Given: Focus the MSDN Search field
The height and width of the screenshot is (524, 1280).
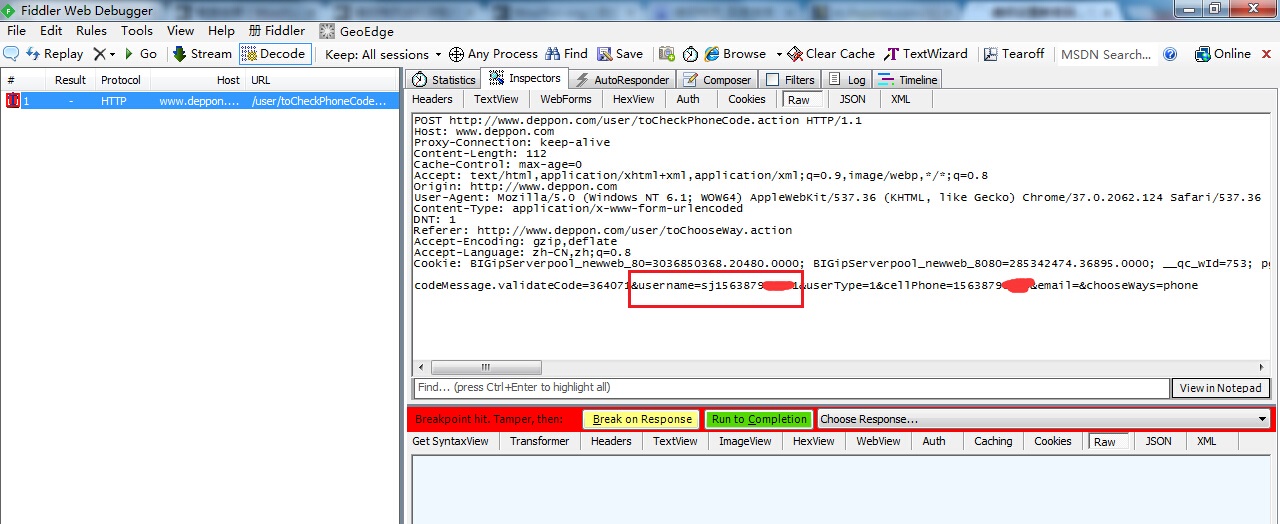Looking at the screenshot, I should point(1106,54).
